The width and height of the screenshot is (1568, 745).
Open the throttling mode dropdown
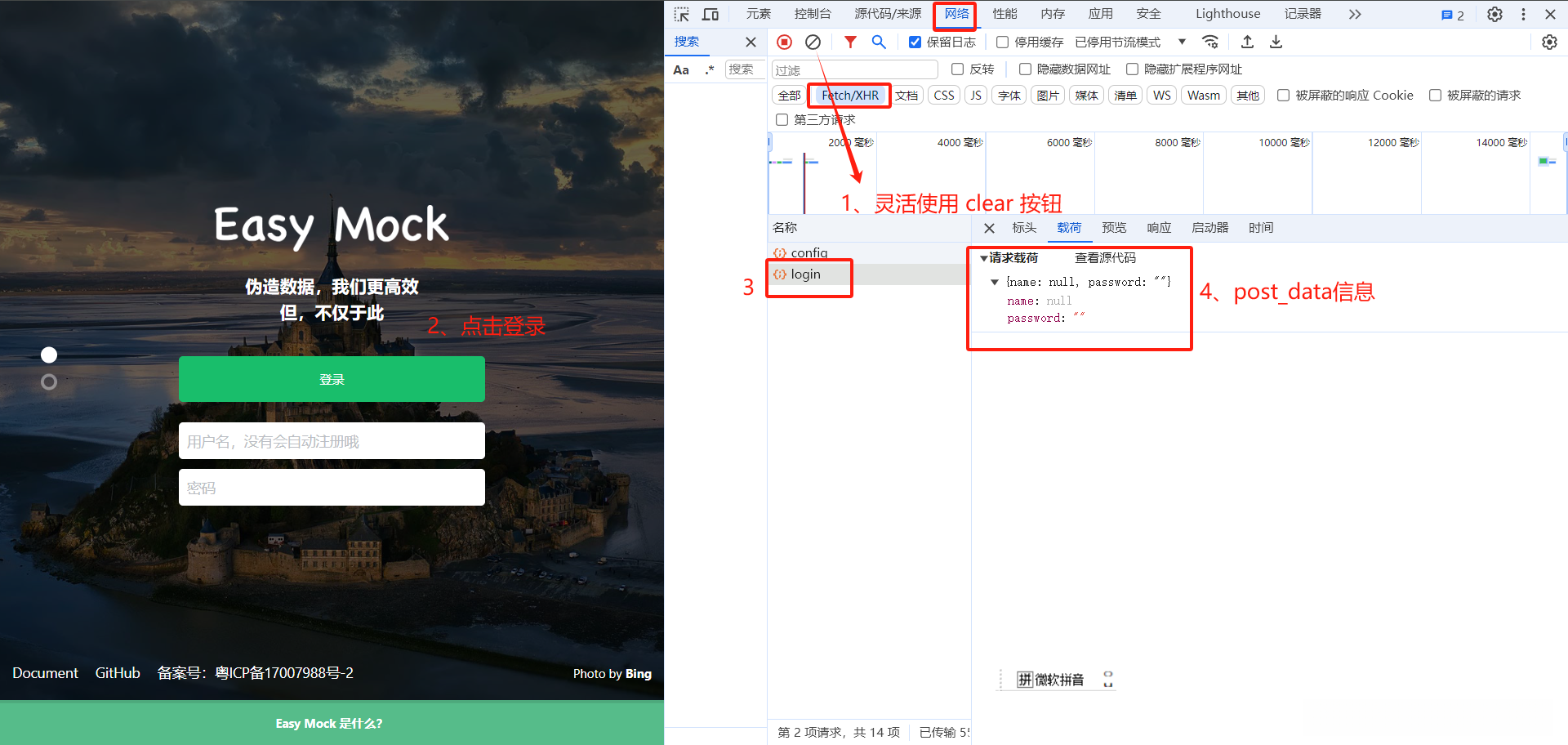pyautogui.click(x=1130, y=42)
